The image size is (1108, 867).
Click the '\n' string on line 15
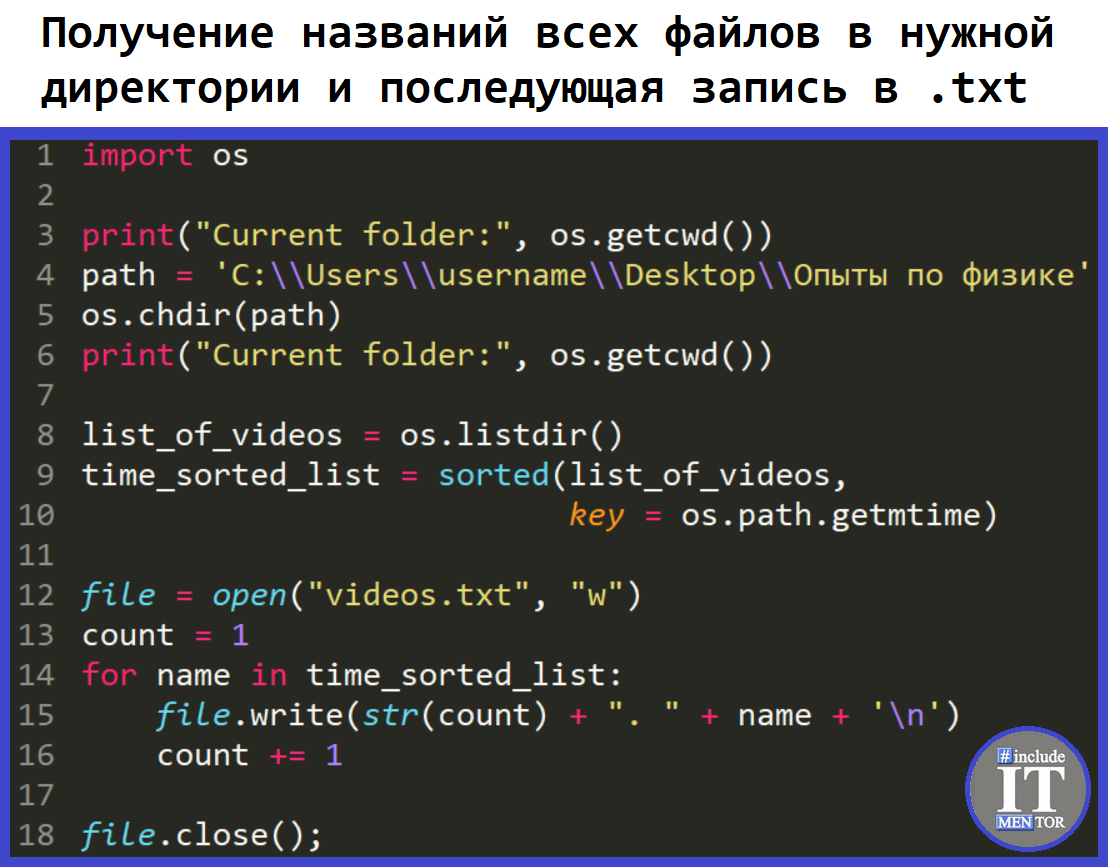coord(907,715)
